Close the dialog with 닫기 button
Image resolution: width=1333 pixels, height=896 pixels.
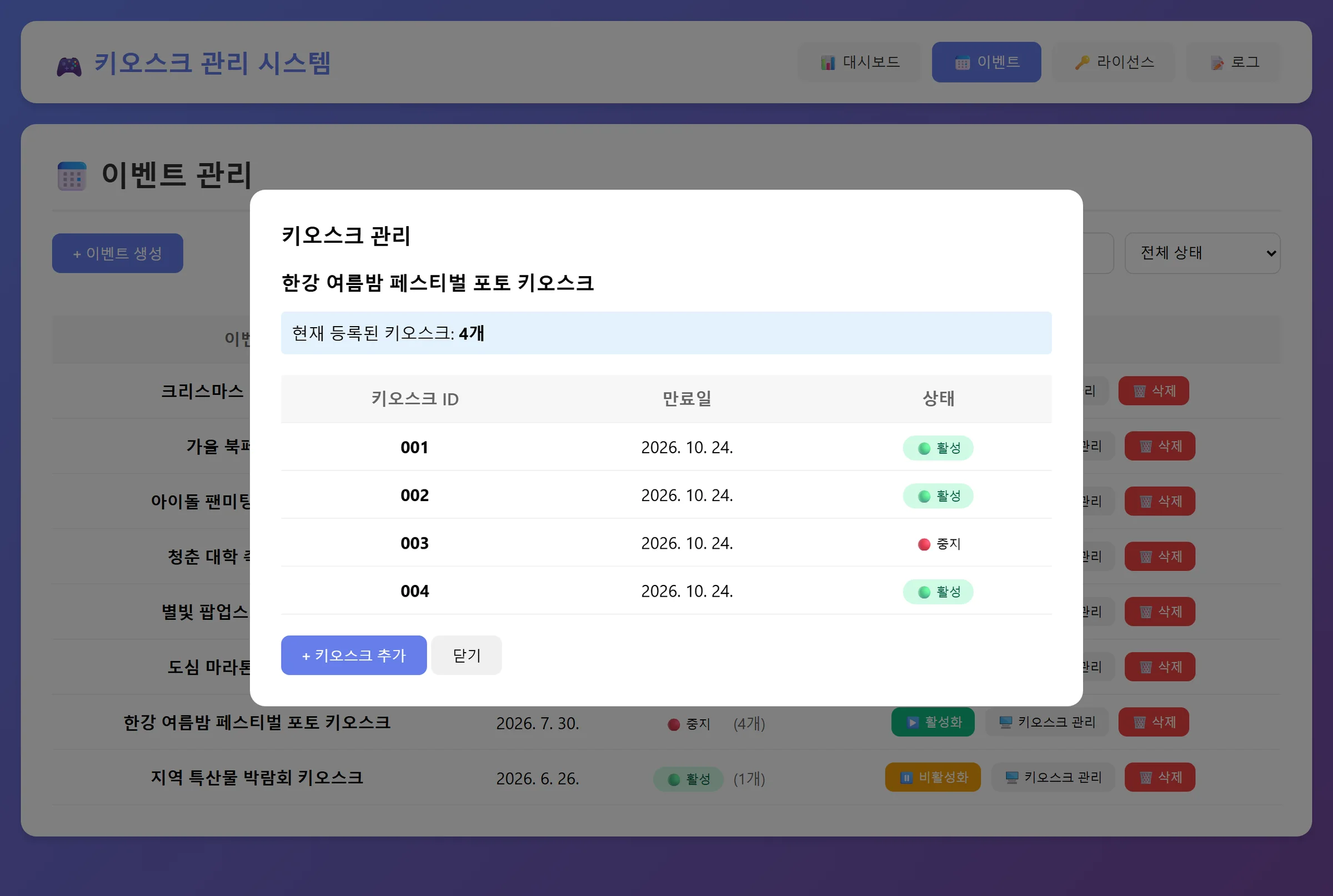pyautogui.click(x=466, y=655)
